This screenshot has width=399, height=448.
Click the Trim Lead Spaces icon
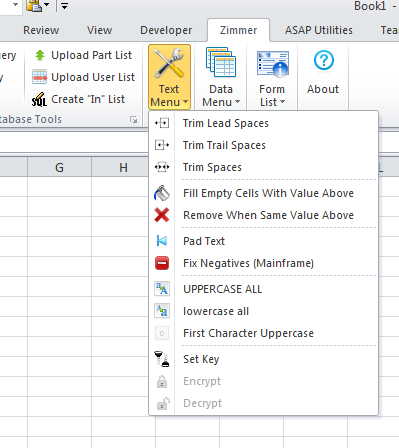pyautogui.click(x=162, y=123)
